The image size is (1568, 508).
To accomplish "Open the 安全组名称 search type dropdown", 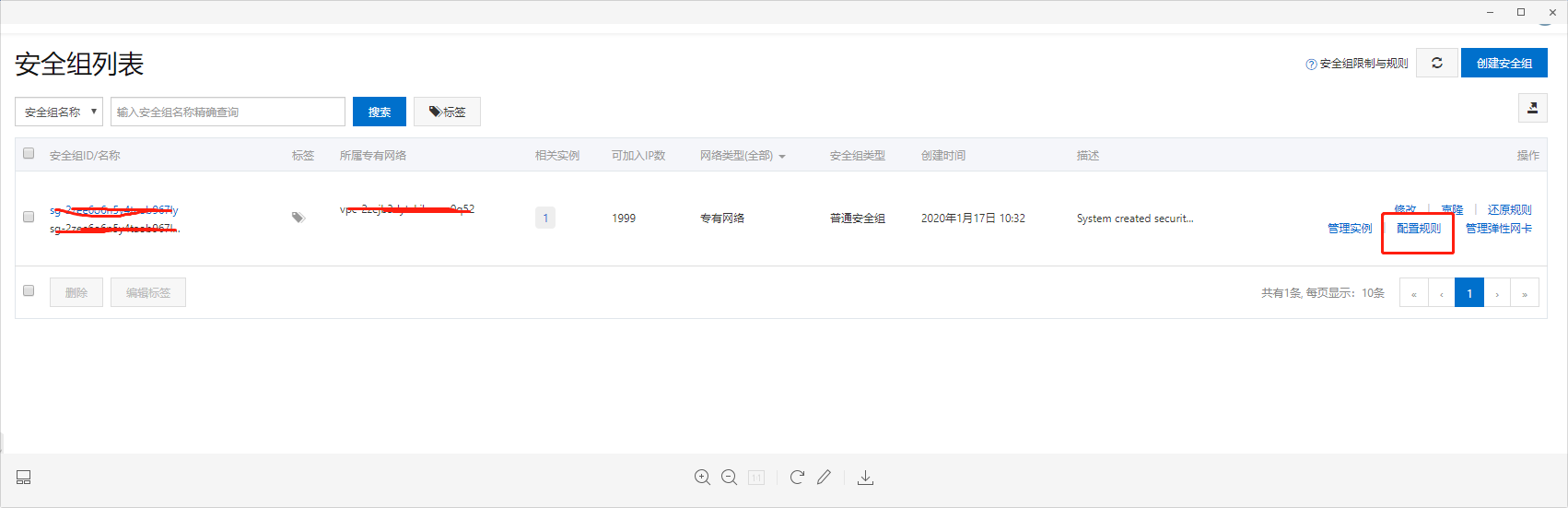I will point(59,112).
